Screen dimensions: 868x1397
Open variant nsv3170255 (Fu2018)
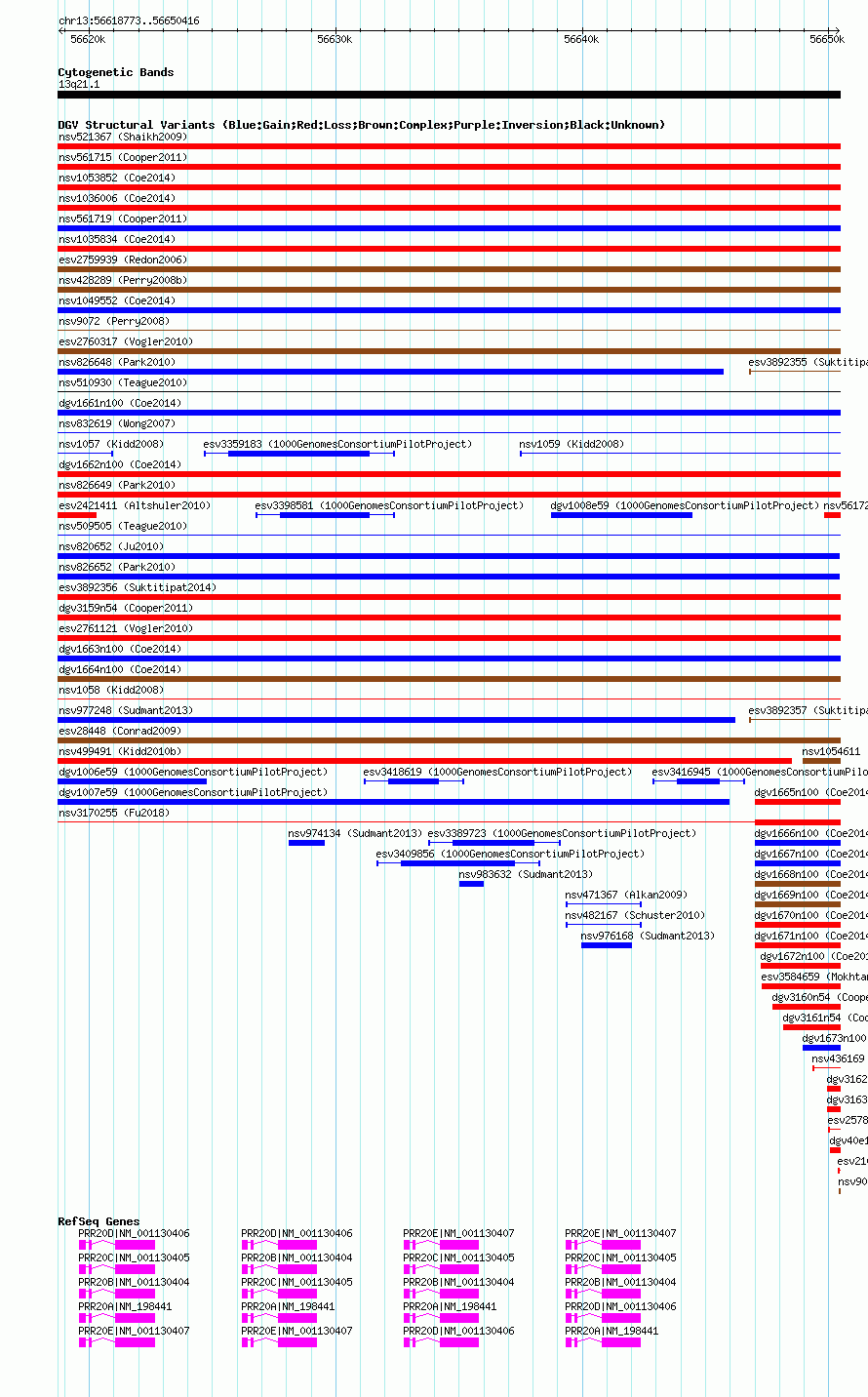114,813
